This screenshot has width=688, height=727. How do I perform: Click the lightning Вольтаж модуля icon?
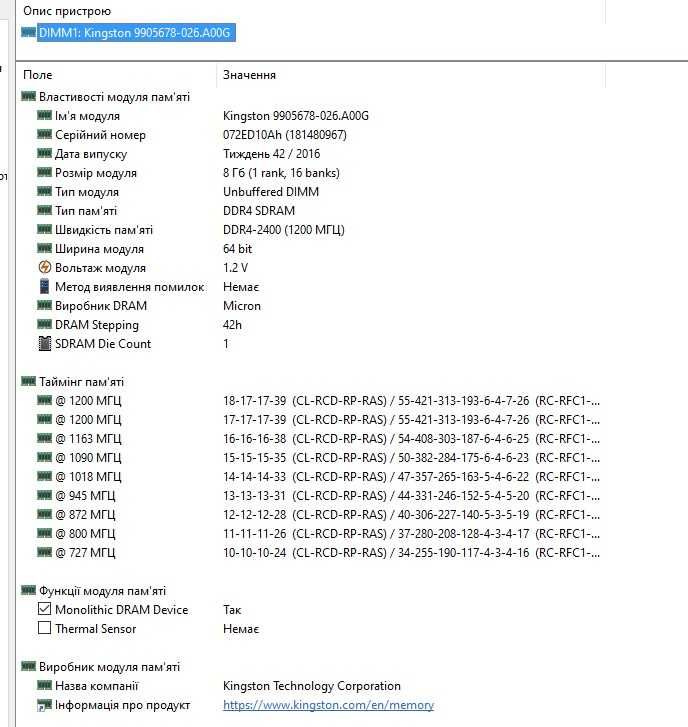coord(45,267)
